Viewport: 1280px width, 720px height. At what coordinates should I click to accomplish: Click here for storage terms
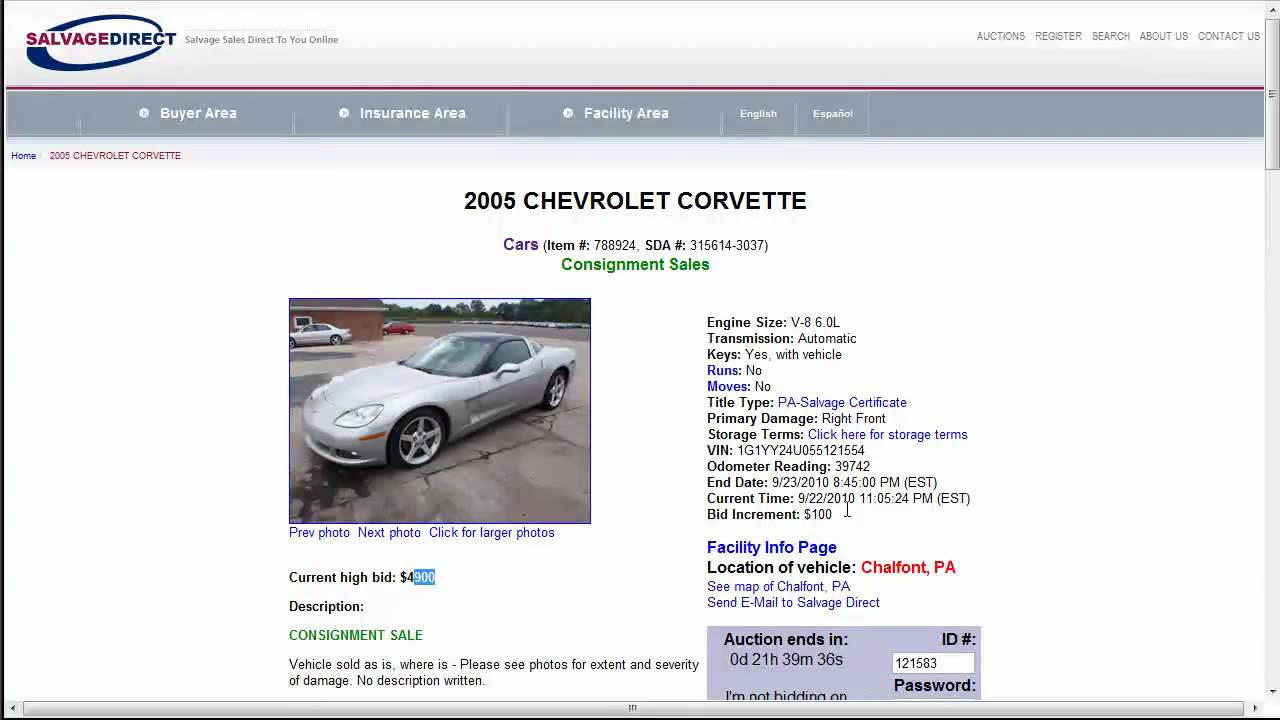(x=887, y=435)
